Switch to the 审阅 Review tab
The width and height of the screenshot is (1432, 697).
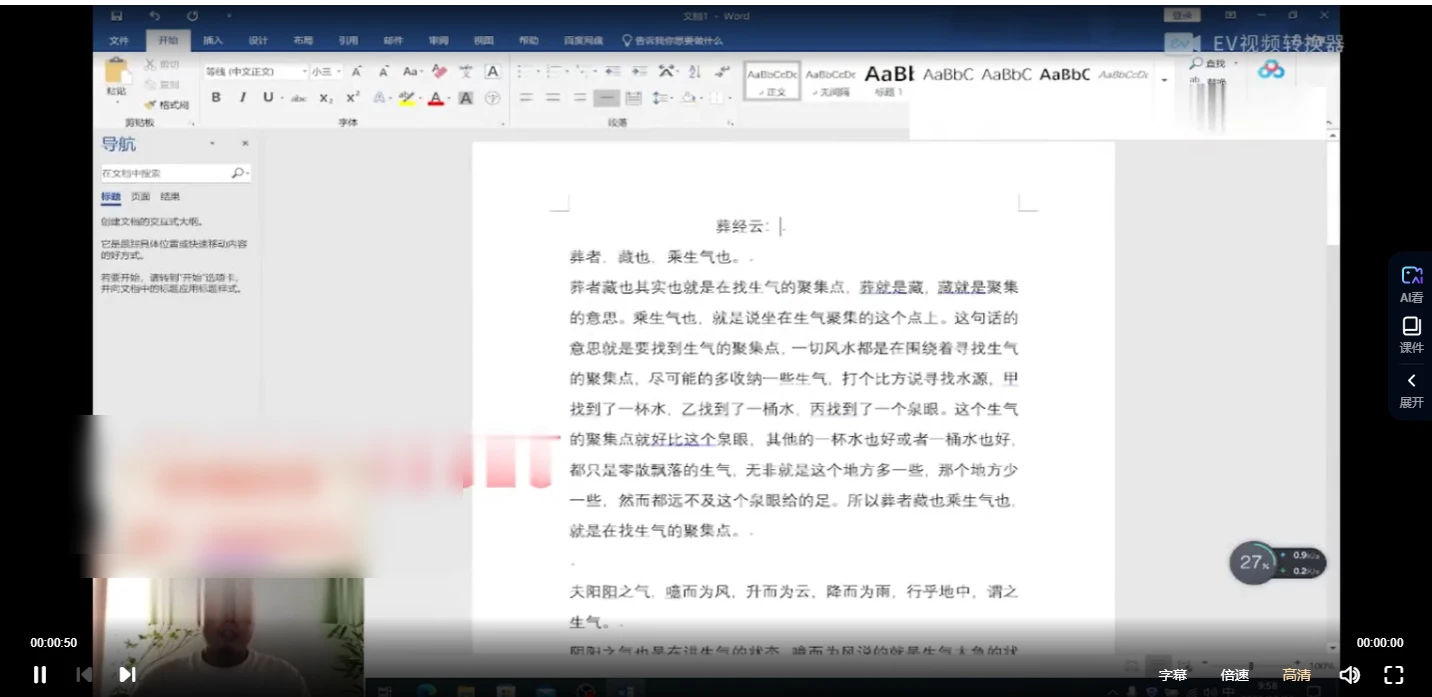click(438, 41)
